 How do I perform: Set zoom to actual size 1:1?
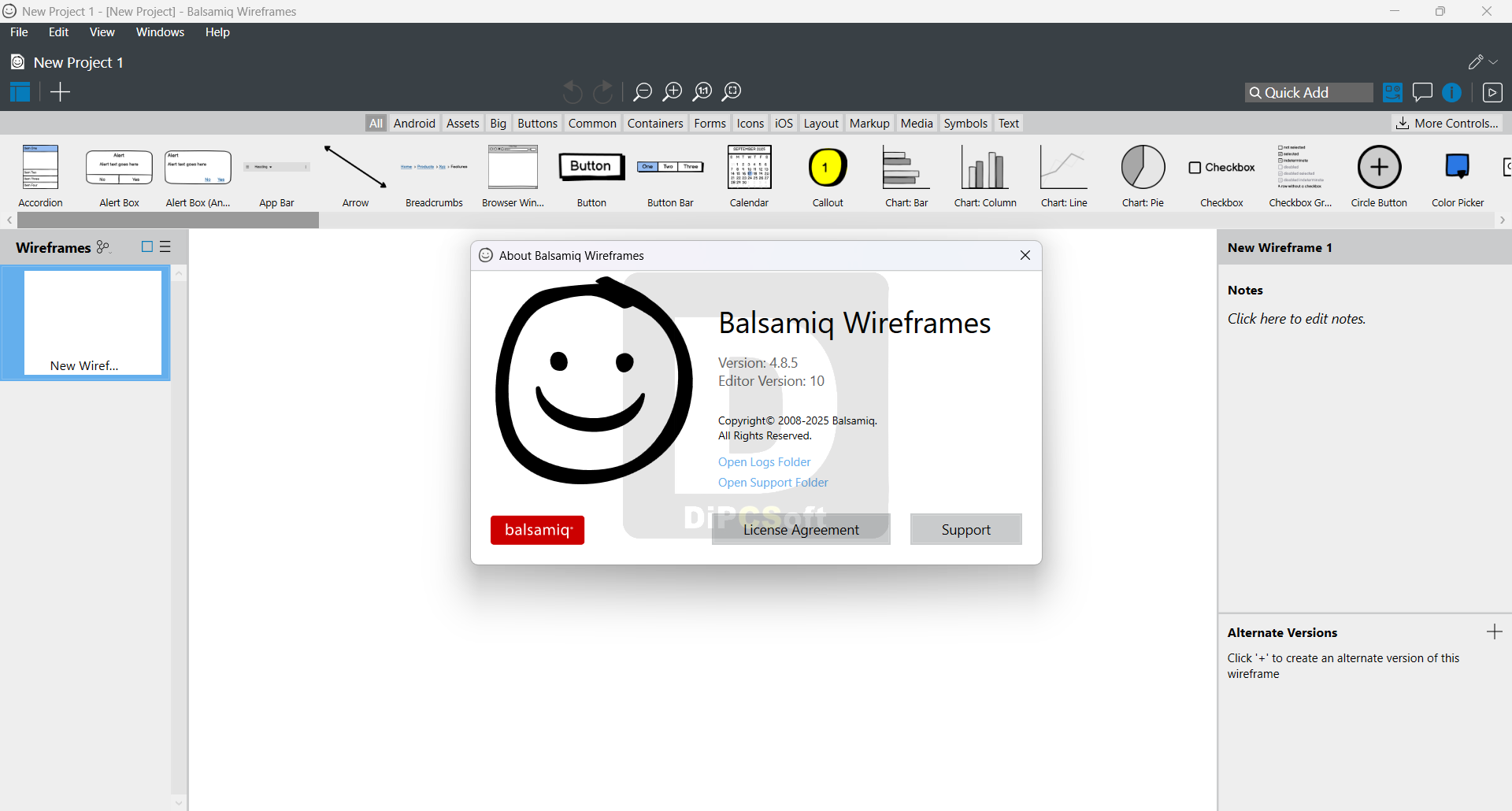click(702, 92)
